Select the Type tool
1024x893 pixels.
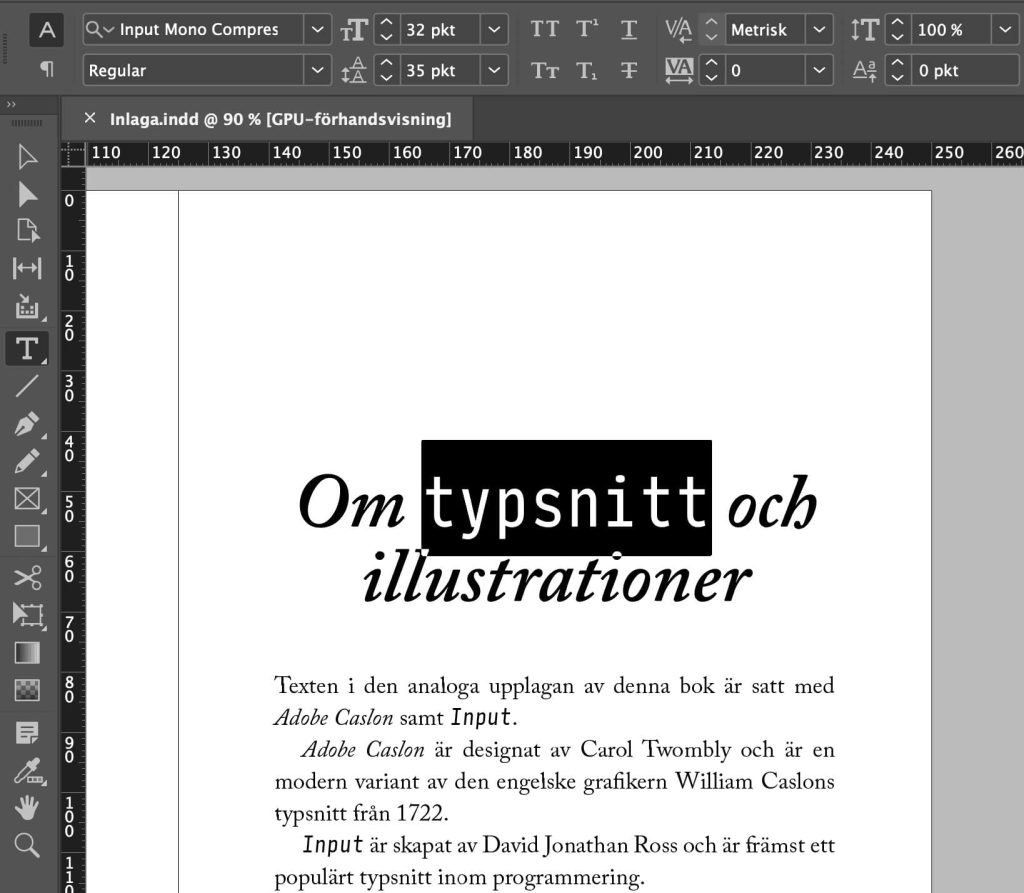pyautogui.click(x=27, y=348)
